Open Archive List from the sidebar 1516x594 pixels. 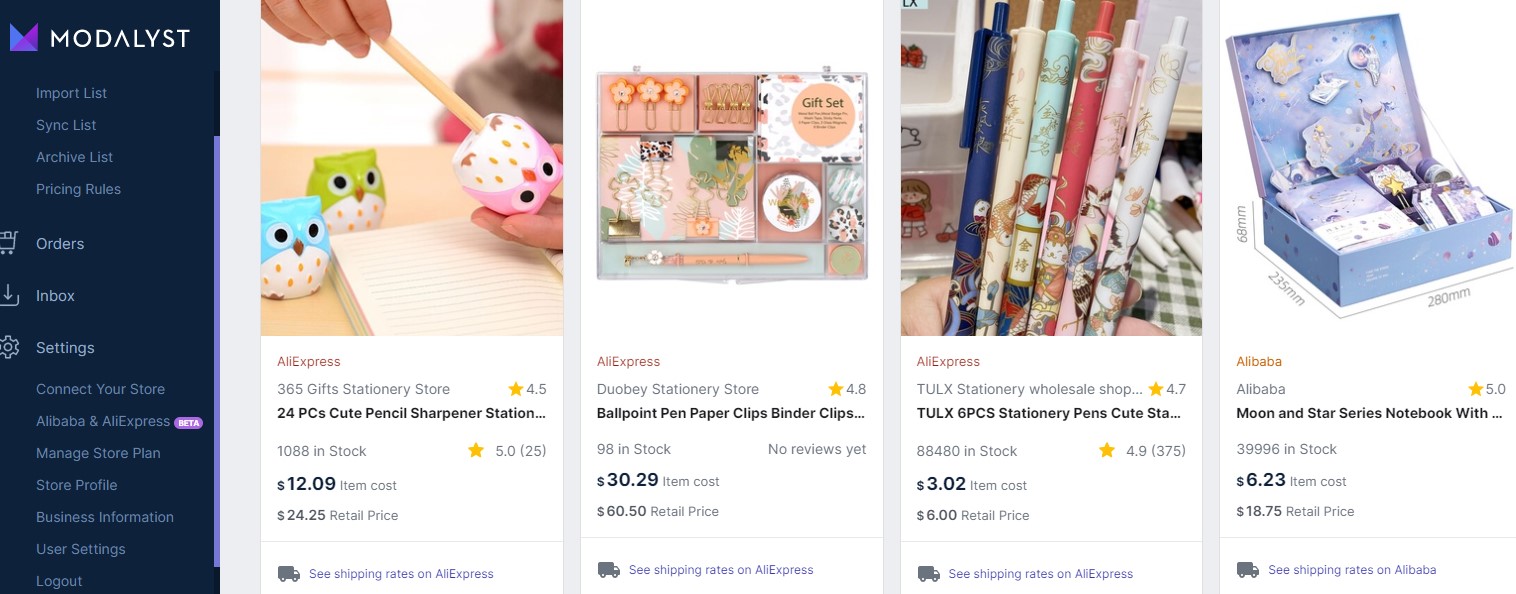coord(74,157)
